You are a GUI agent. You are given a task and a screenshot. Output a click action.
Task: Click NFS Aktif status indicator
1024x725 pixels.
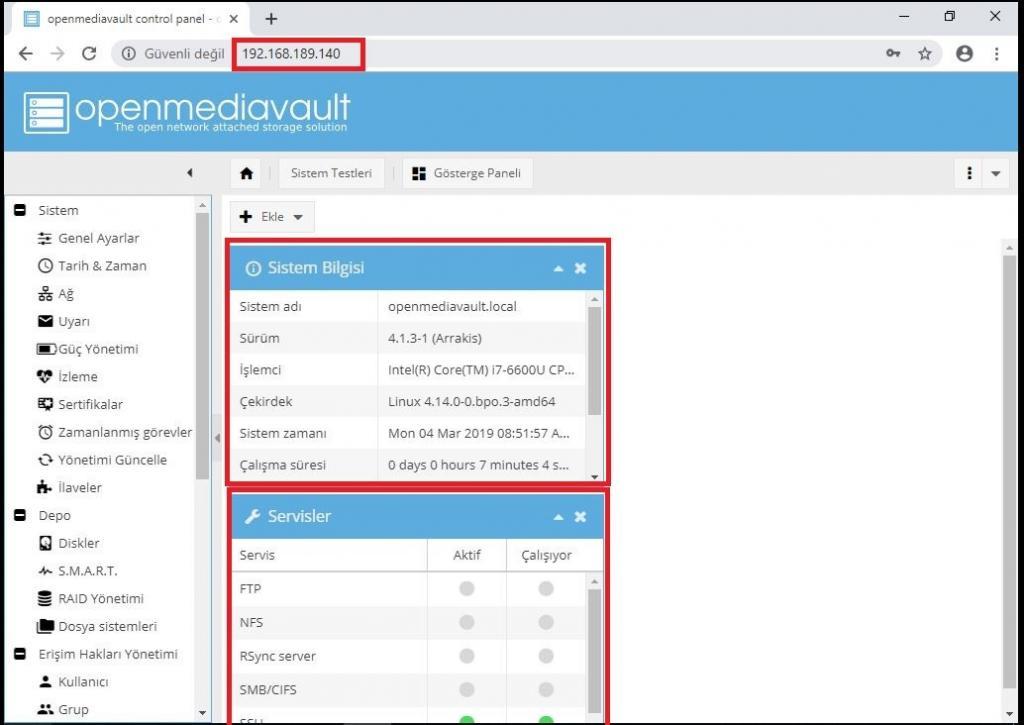click(x=466, y=622)
